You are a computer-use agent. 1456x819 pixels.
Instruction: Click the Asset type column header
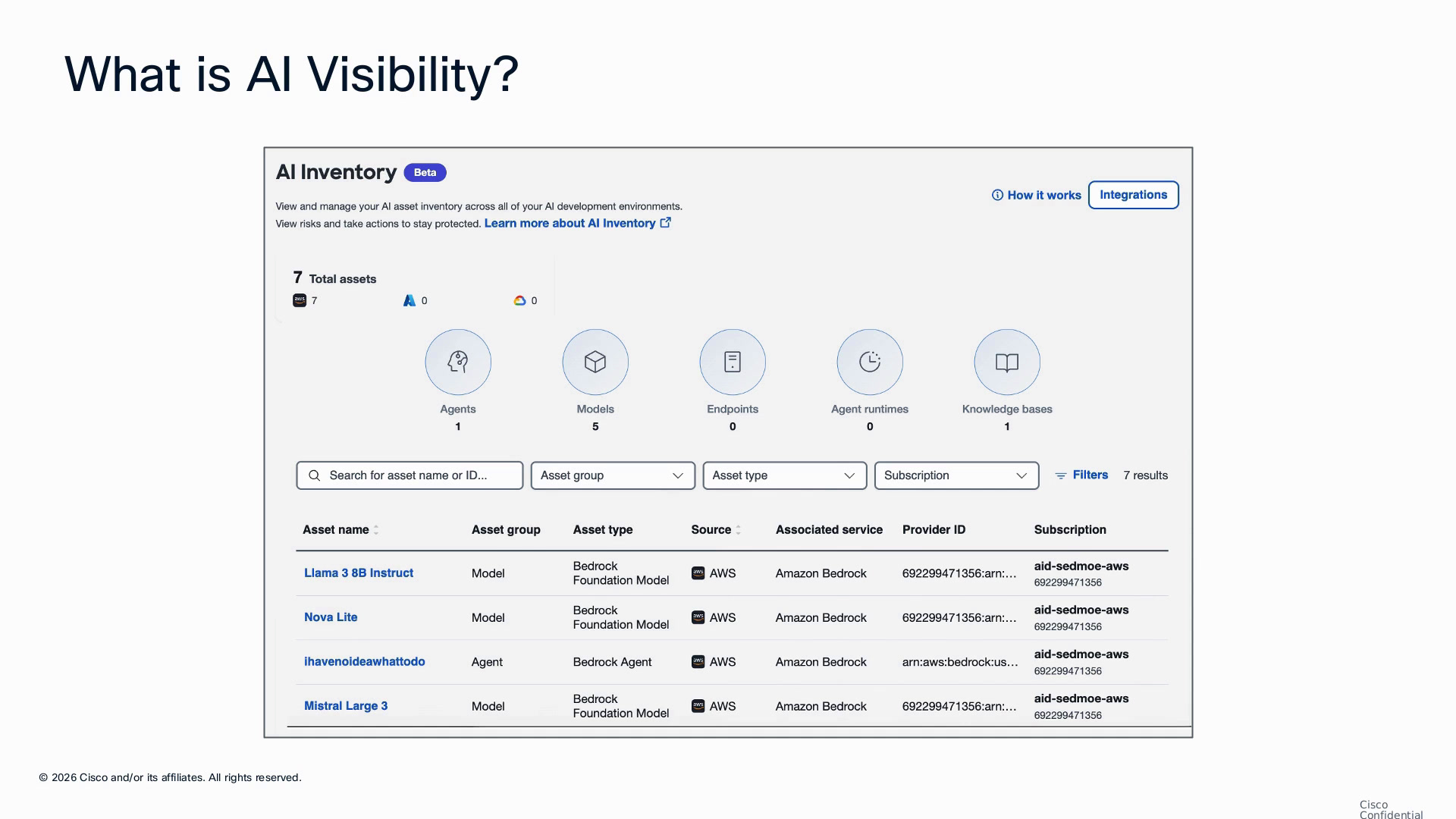pyautogui.click(x=603, y=529)
